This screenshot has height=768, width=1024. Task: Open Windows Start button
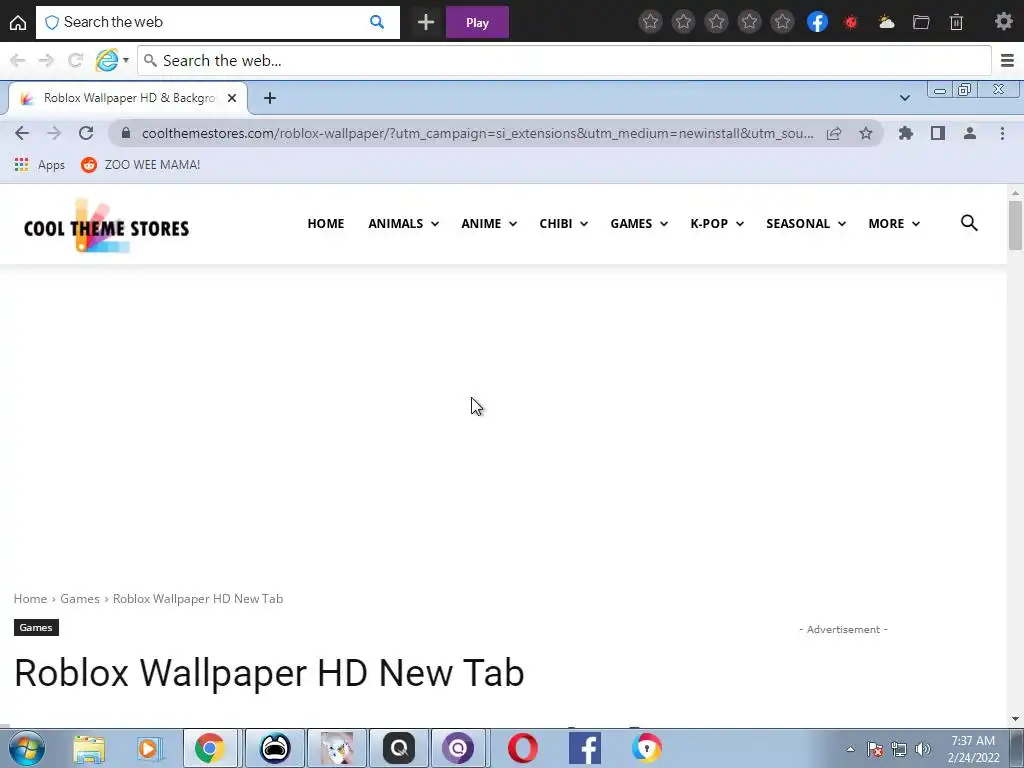coord(26,748)
